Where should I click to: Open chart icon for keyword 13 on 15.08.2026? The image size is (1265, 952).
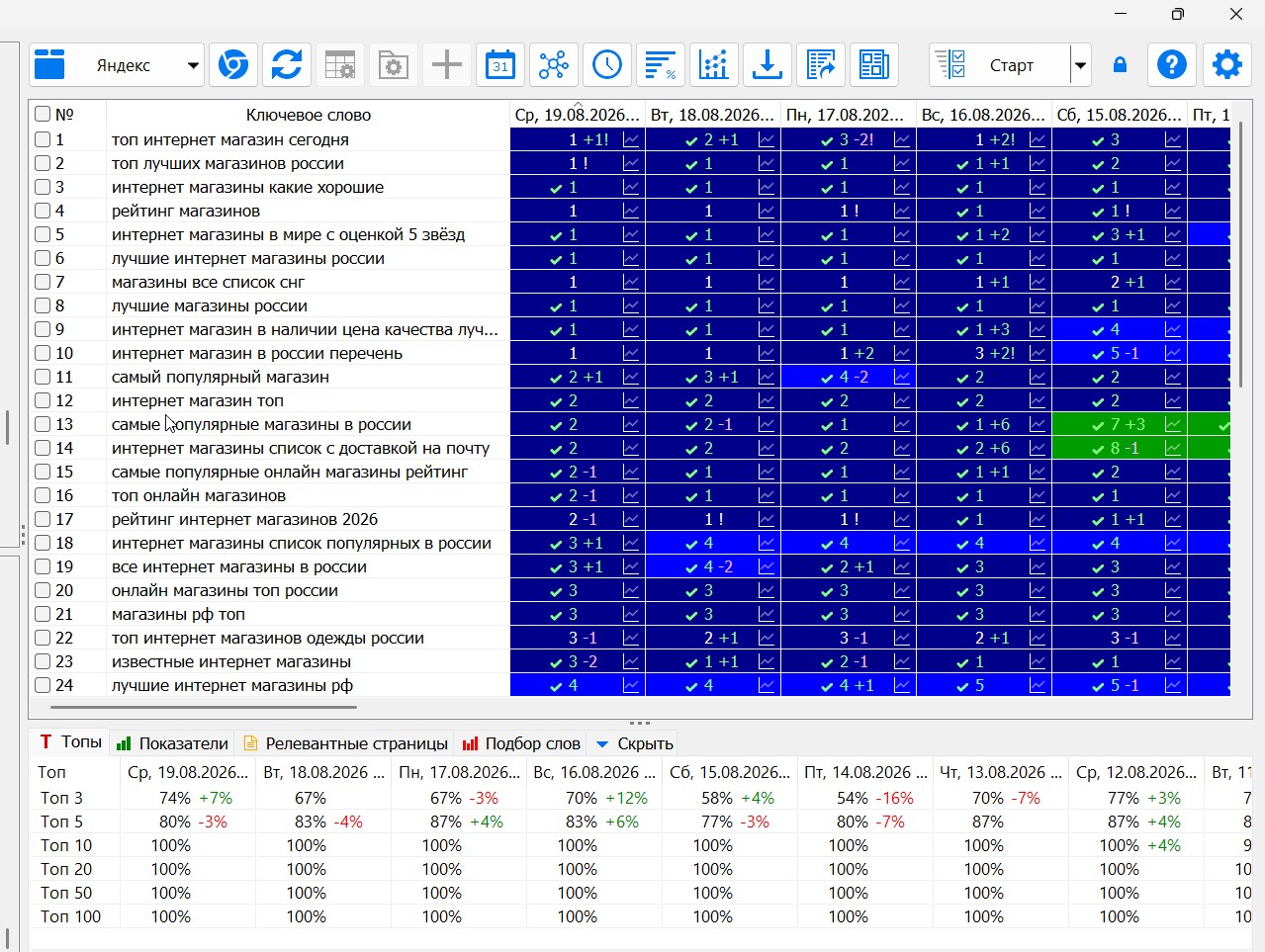[1173, 425]
